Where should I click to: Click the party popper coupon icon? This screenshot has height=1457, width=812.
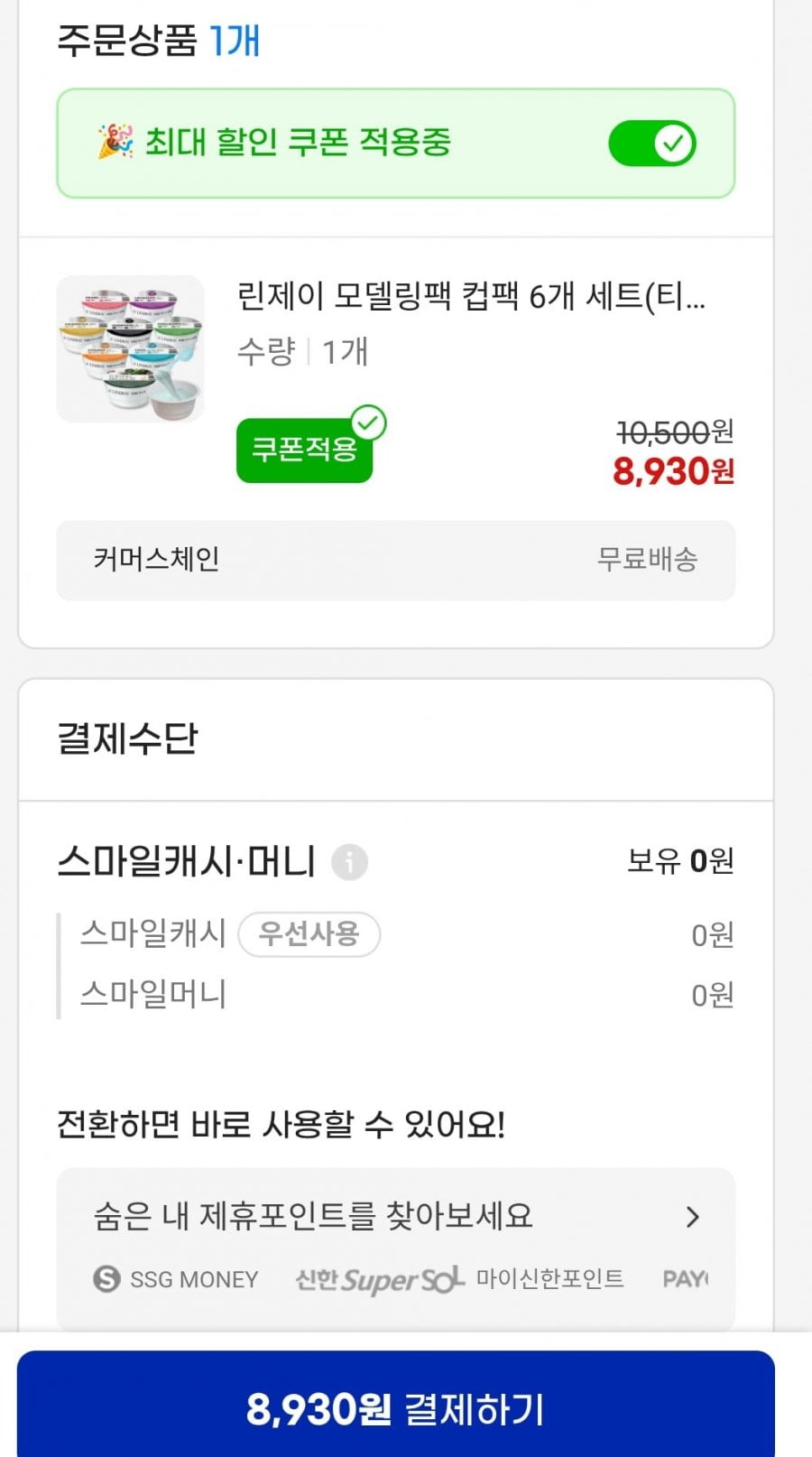[115, 143]
